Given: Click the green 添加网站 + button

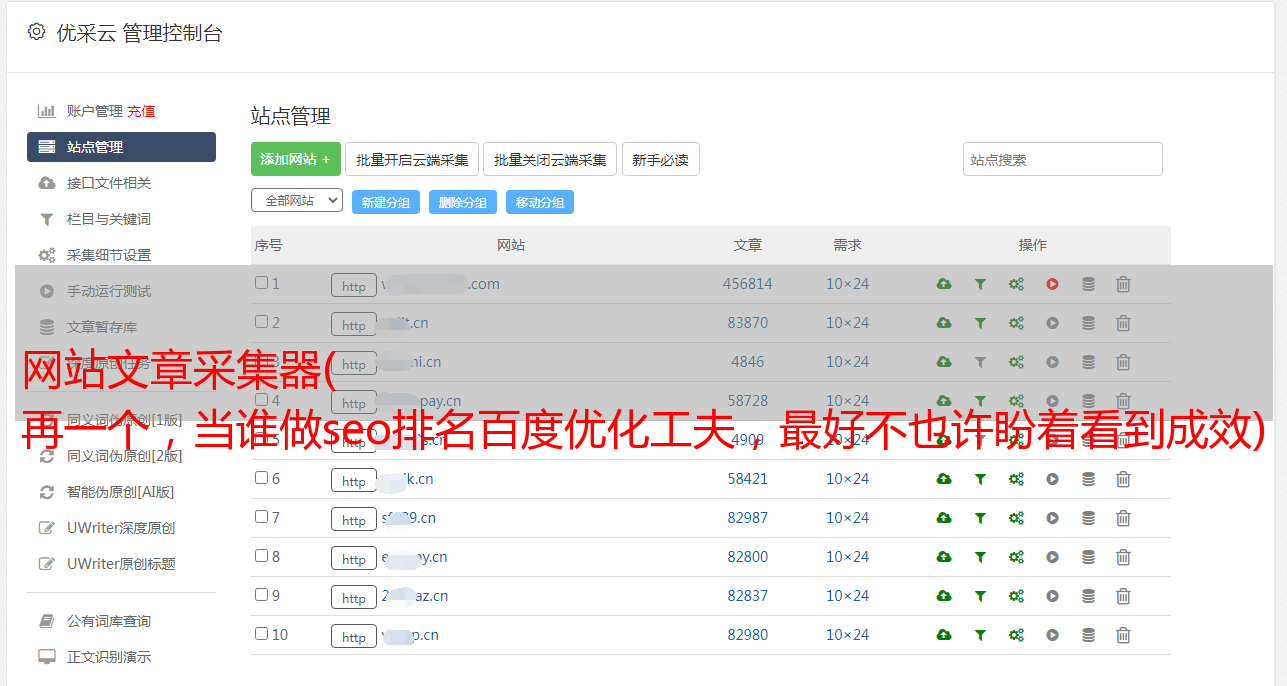Looking at the screenshot, I should pos(296,159).
